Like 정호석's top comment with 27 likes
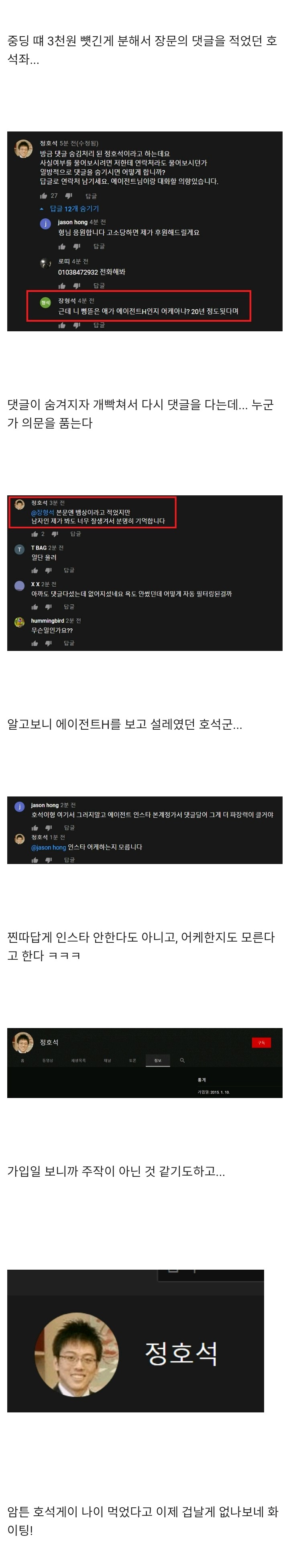The image size is (289, 1568). (x=44, y=196)
